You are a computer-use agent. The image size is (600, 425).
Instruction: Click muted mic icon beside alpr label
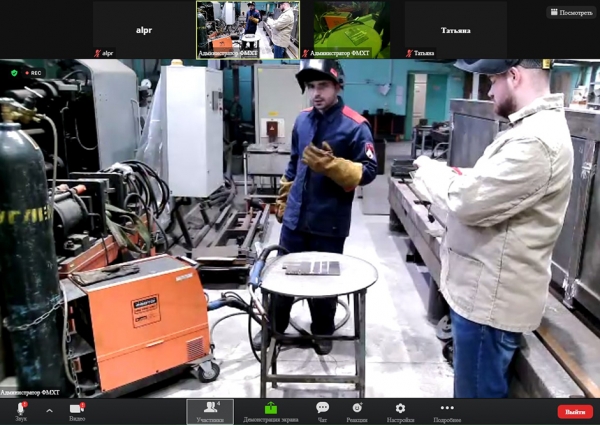[x=98, y=53]
